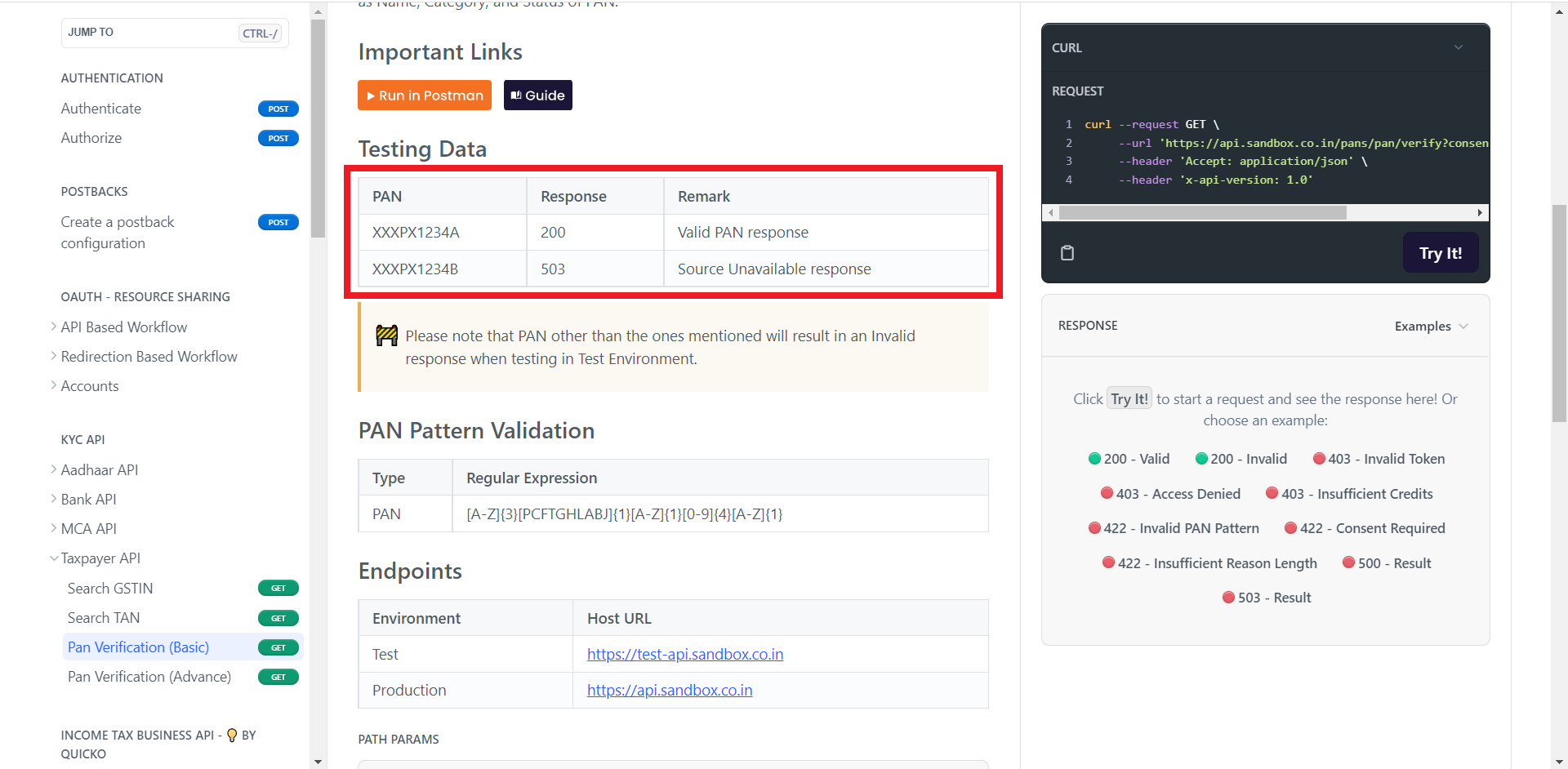The height and width of the screenshot is (769, 1568).
Task: Select Pan Verification (Basic) in sidebar
Action: (138, 647)
